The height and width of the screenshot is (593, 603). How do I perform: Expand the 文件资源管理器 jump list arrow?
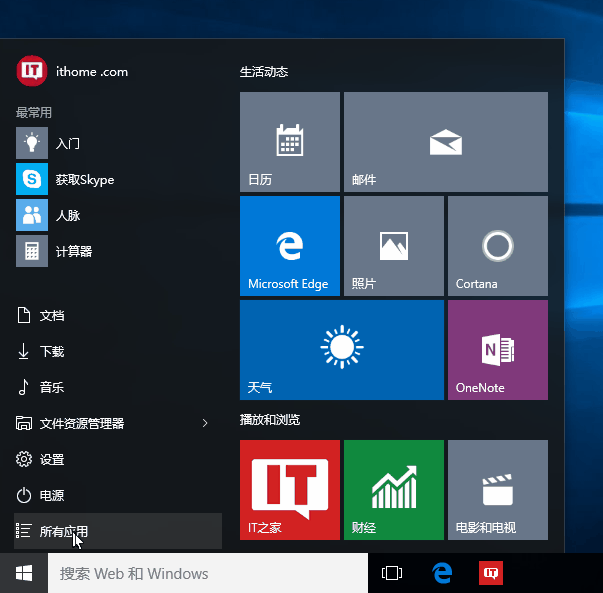[x=205, y=424]
